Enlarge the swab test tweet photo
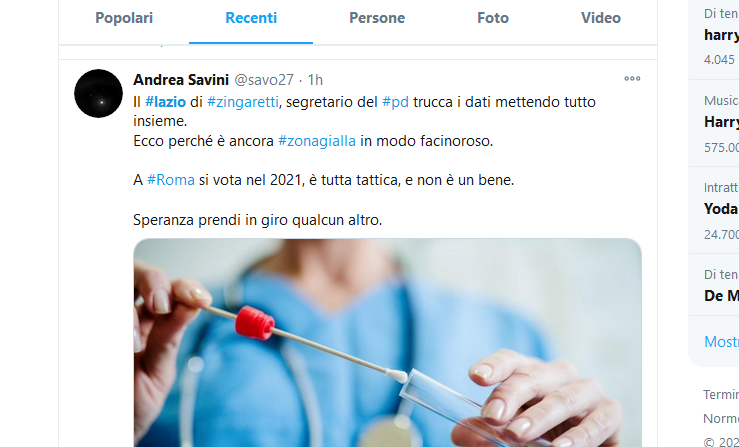Image resolution: width=739 pixels, height=447 pixels. (387, 343)
